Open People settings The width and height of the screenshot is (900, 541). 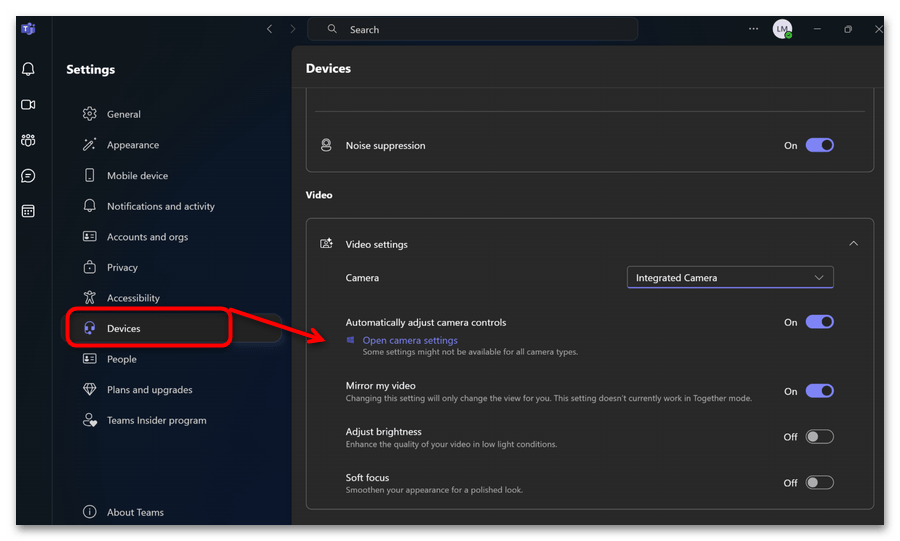[122, 359]
